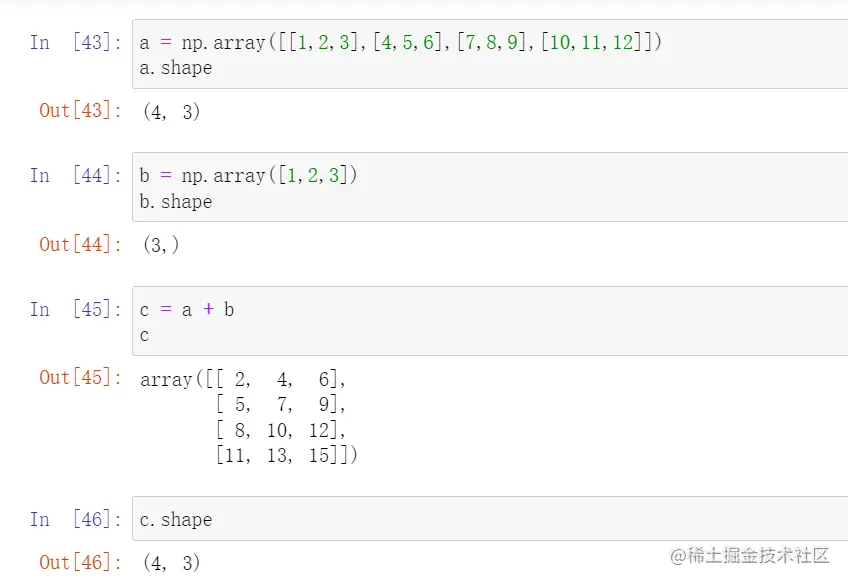Click the (3,) output text
This screenshot has width=848, height=584.
coord(160,245)
